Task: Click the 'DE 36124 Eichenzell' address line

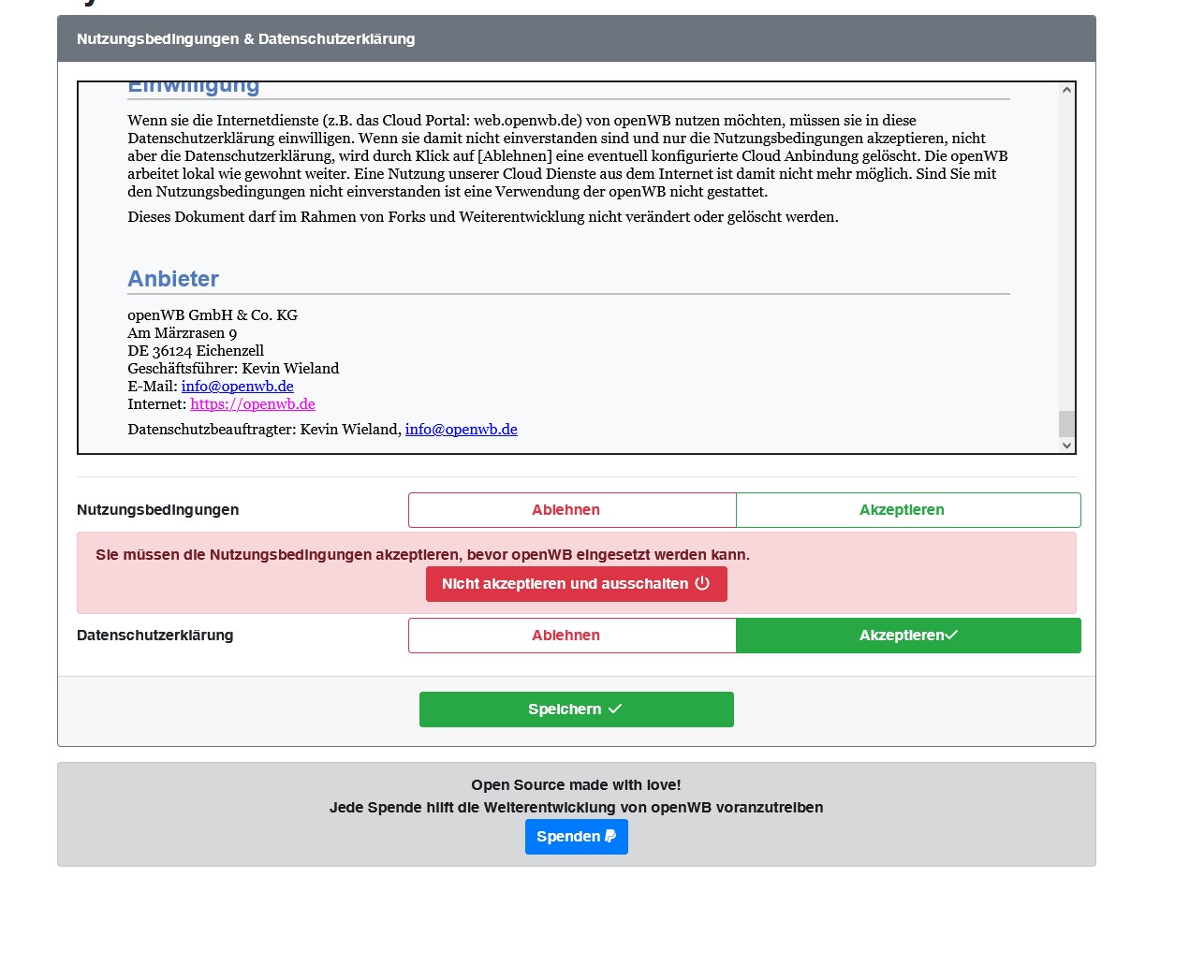Action: (196, 351)
